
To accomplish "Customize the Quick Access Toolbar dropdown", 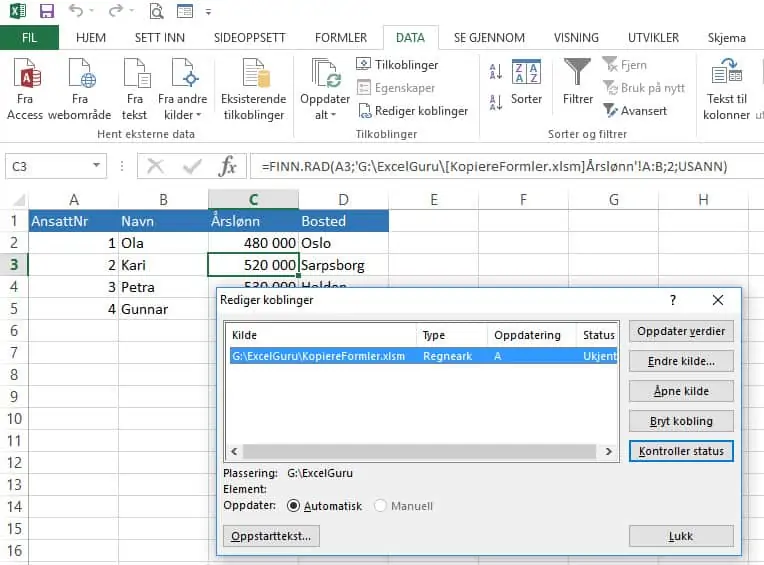I will point(208,12).
